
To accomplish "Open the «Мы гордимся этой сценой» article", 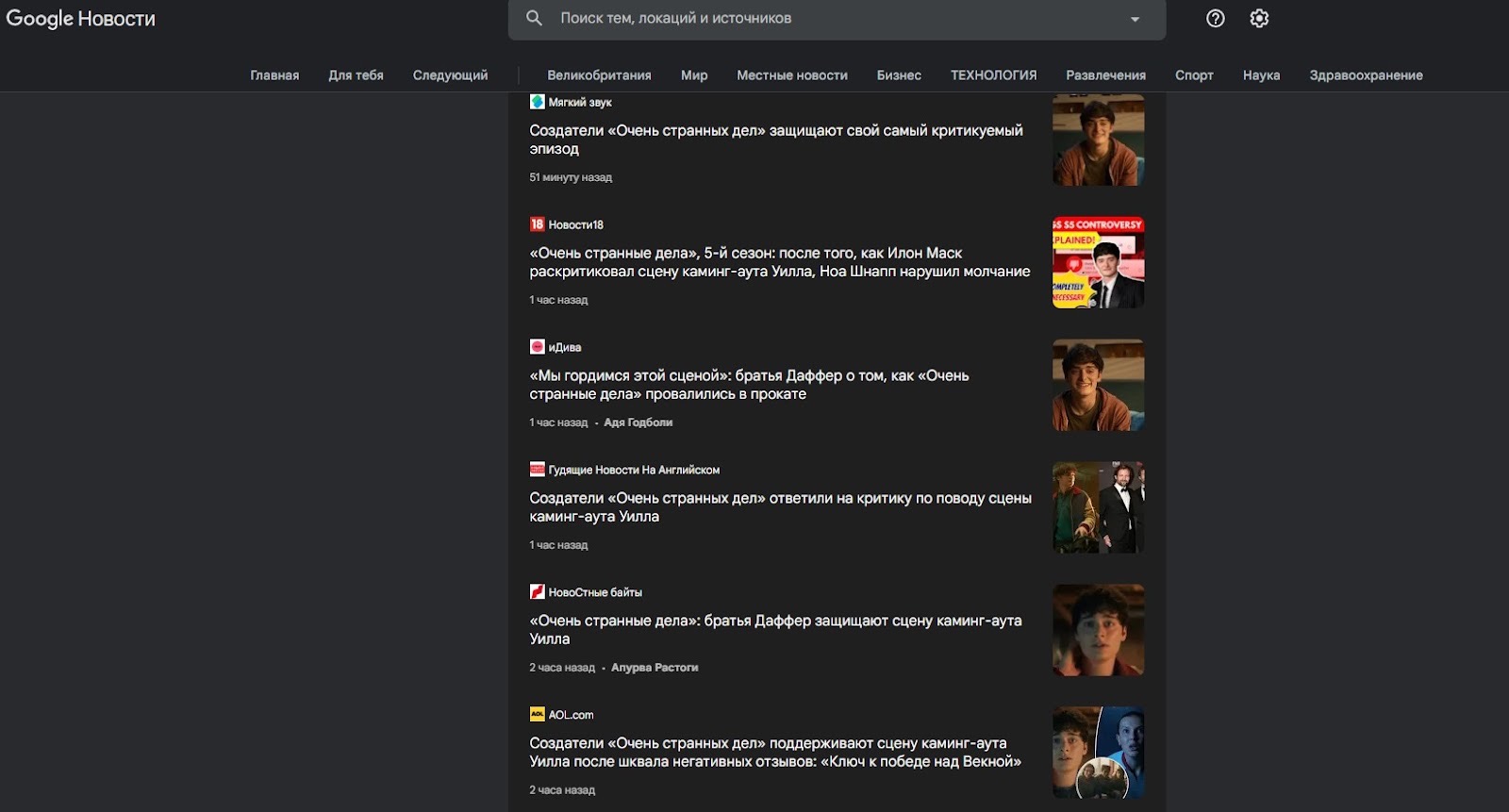I will click(749, 385).
